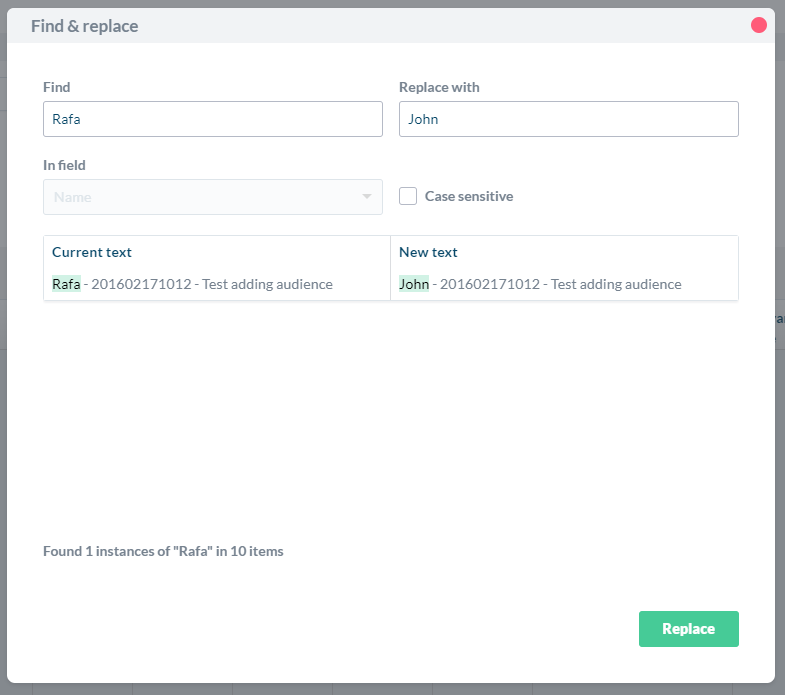
Task: Click the highlighted Rafa in current text
Action: tap(66, 284)
